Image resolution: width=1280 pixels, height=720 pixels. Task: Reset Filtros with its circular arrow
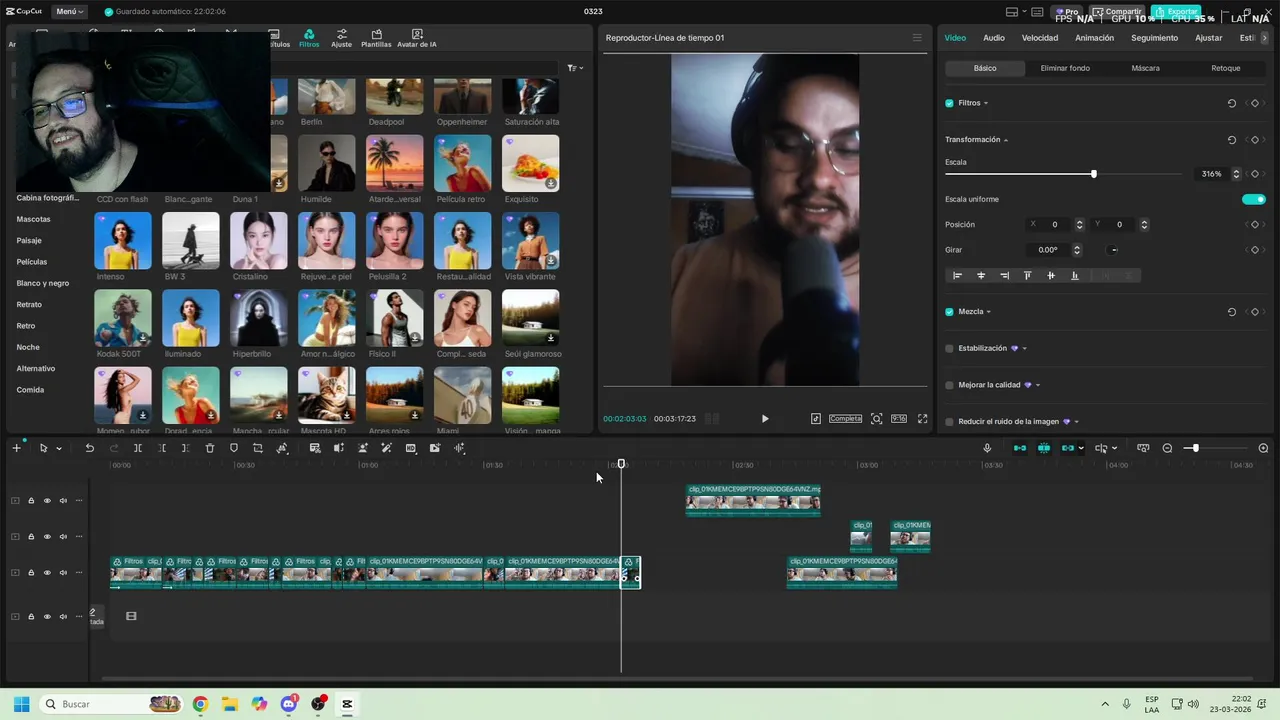1232,103
